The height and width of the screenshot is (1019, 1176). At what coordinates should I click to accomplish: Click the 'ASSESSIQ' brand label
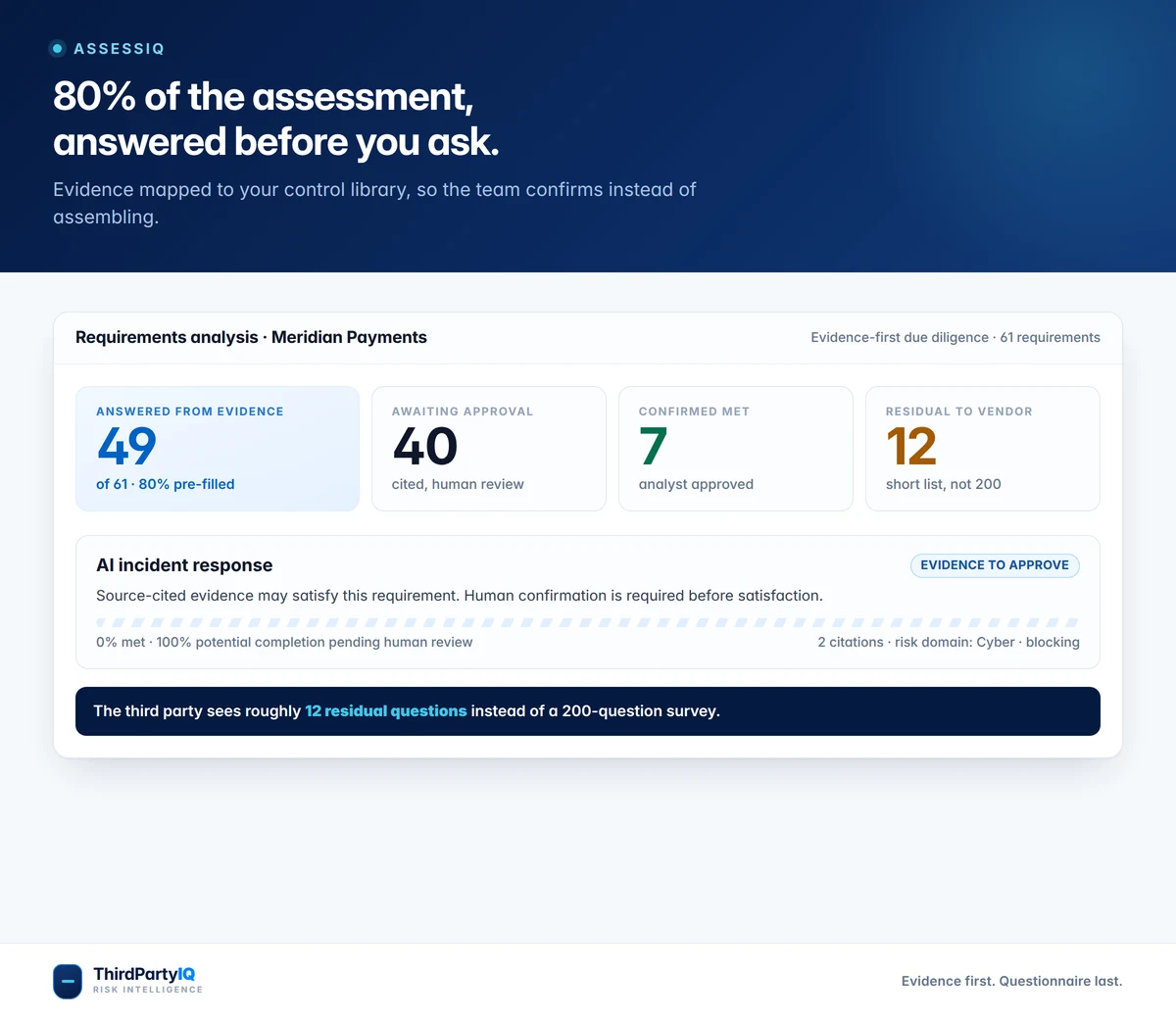[x=120, y=49]
